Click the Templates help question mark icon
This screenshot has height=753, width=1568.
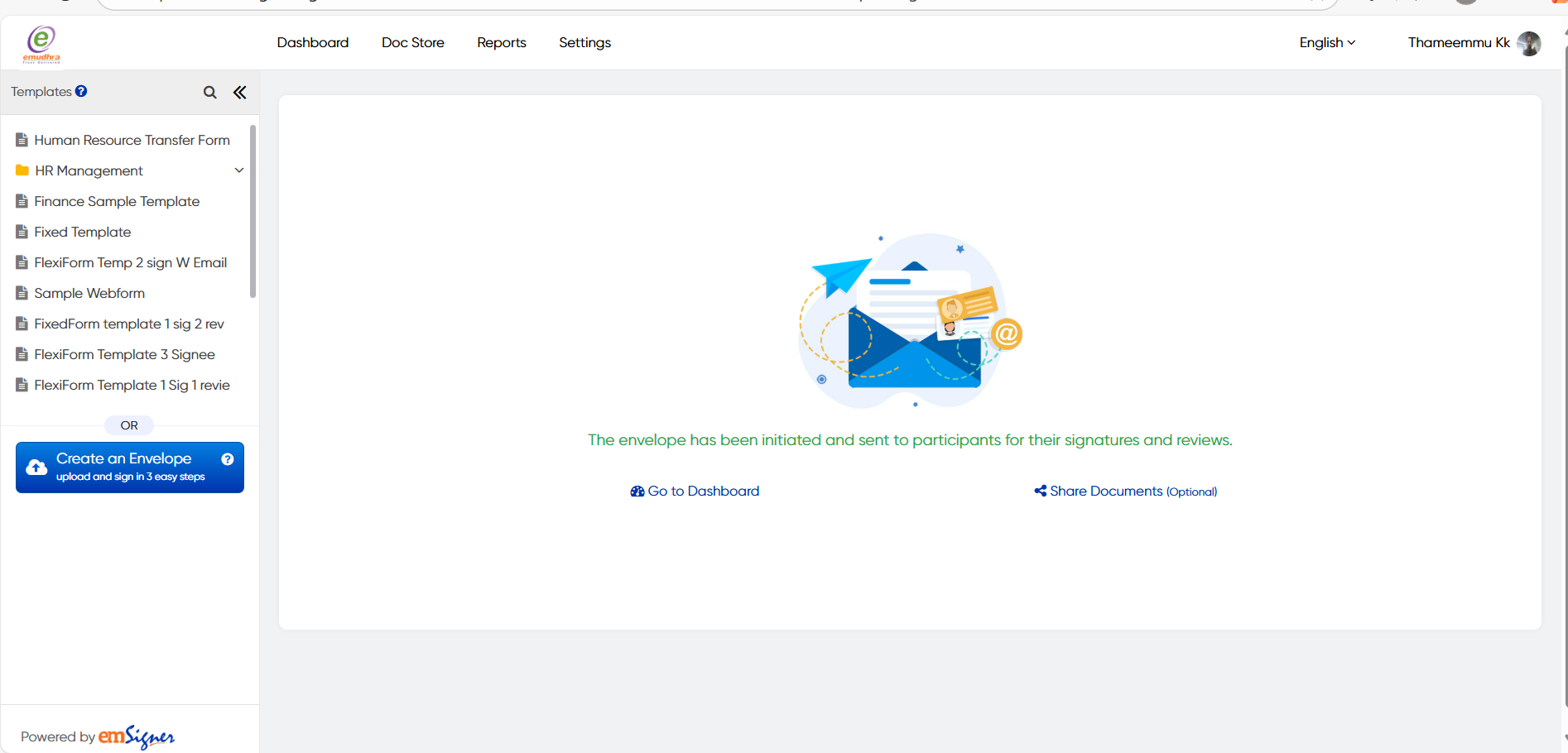coord(81,91)
